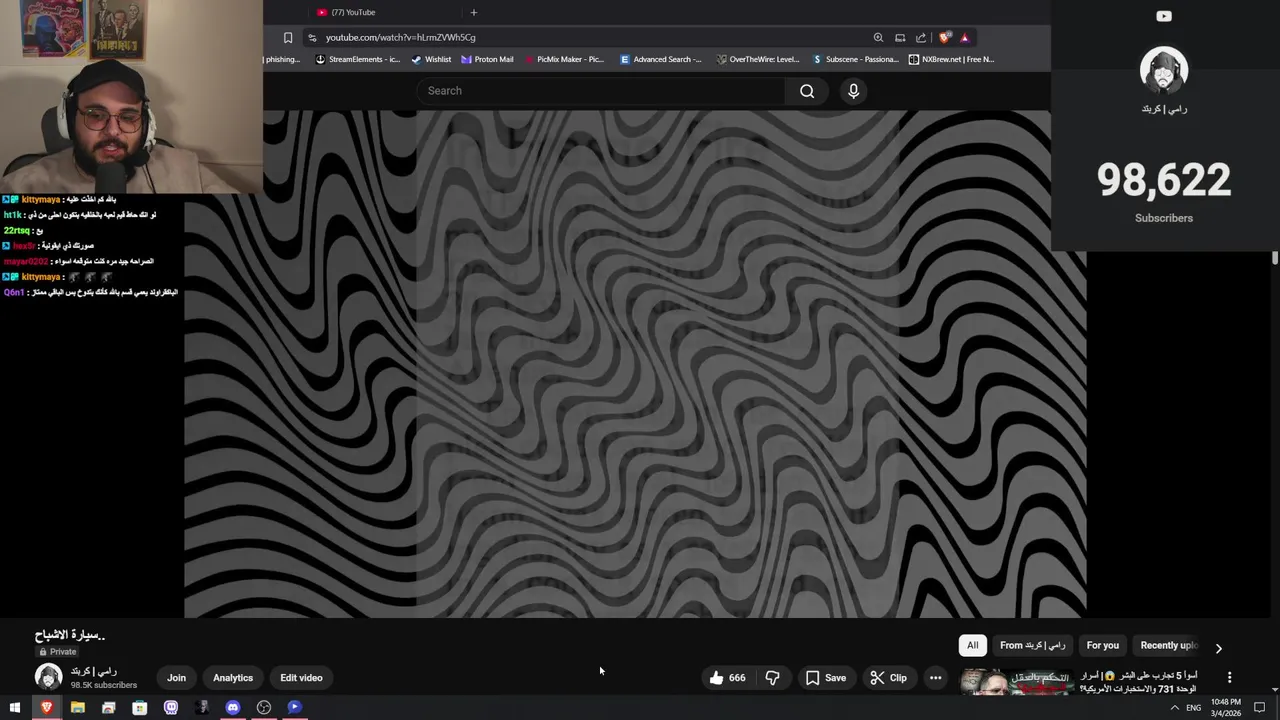
Task: Select the For you chip
Action: tap(1102, 645)
